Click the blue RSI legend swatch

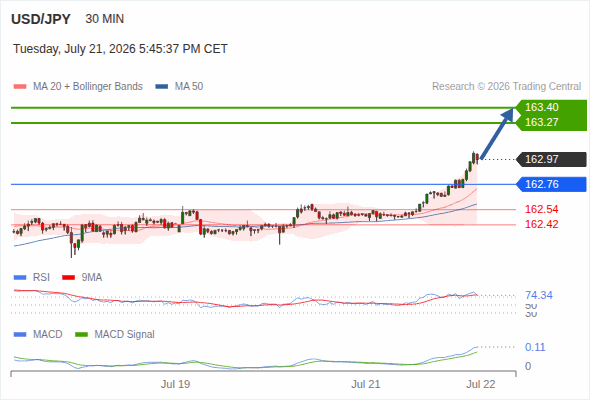[x=20, y=278]
